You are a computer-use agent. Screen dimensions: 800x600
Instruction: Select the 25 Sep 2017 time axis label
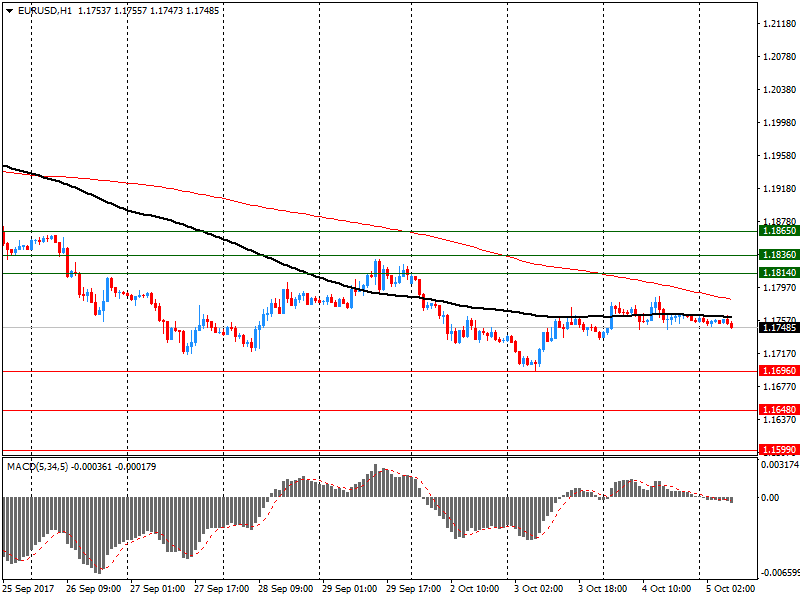tap(29, 589)
